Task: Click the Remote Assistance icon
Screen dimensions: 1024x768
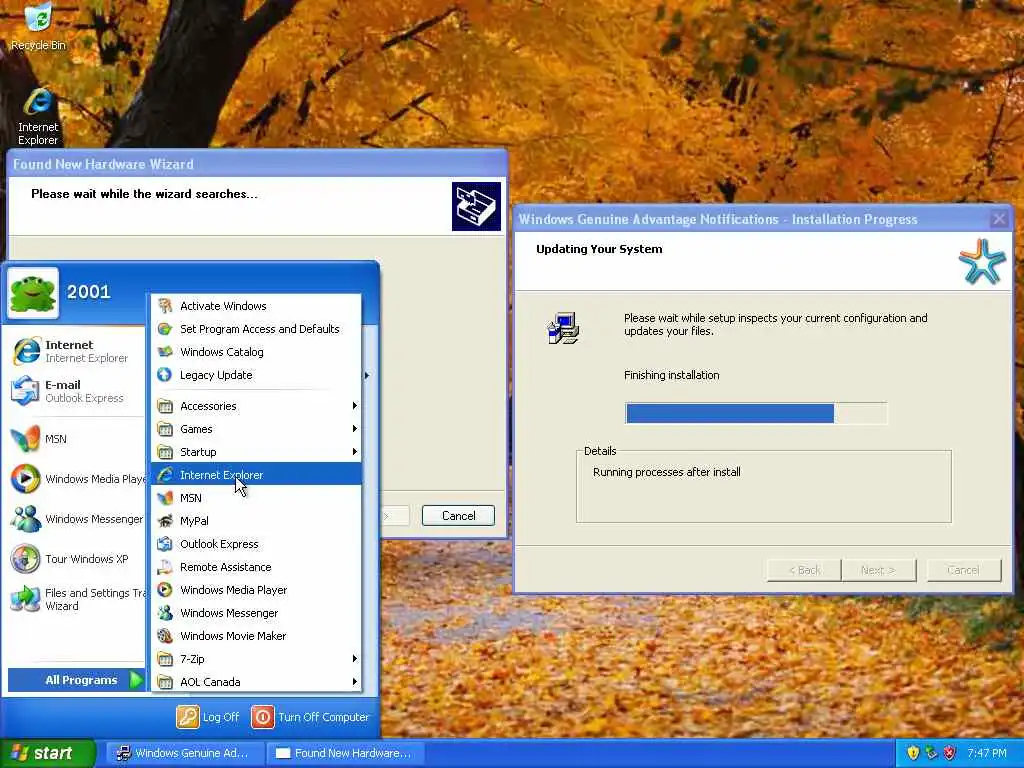Action: 165,567
